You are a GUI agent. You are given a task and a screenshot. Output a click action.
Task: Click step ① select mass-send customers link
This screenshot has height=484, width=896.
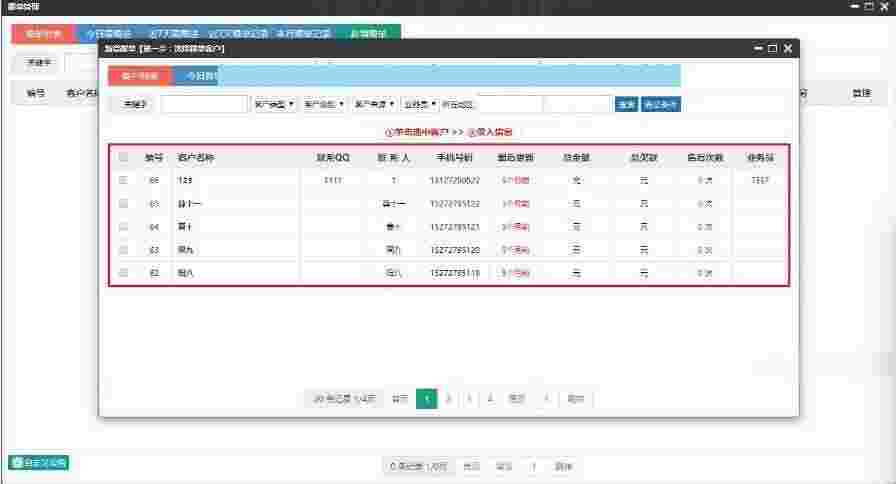pyautogui.click(x=417, y=132)
